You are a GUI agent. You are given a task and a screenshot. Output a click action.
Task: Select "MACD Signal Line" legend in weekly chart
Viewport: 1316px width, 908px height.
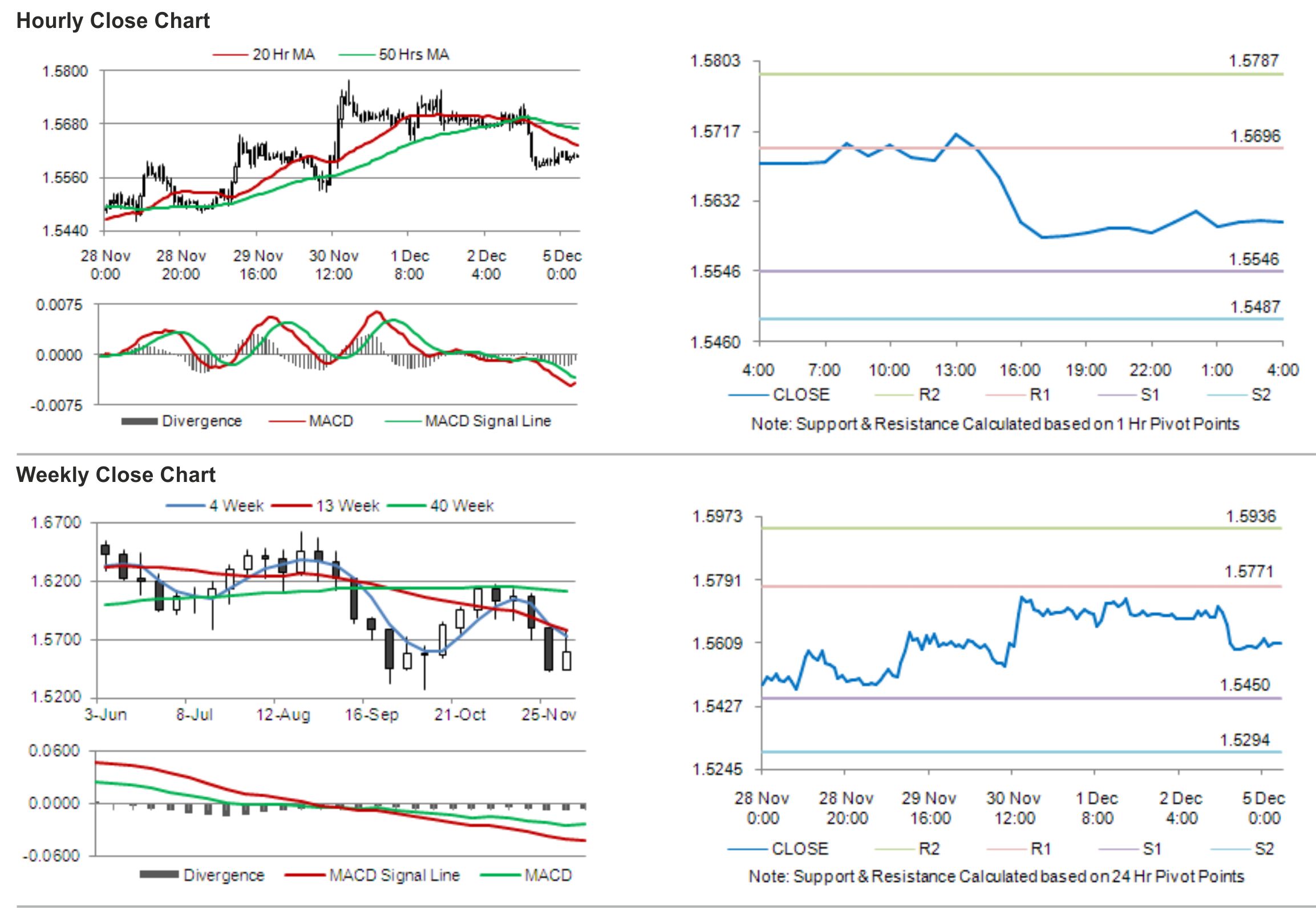[372, 875]
